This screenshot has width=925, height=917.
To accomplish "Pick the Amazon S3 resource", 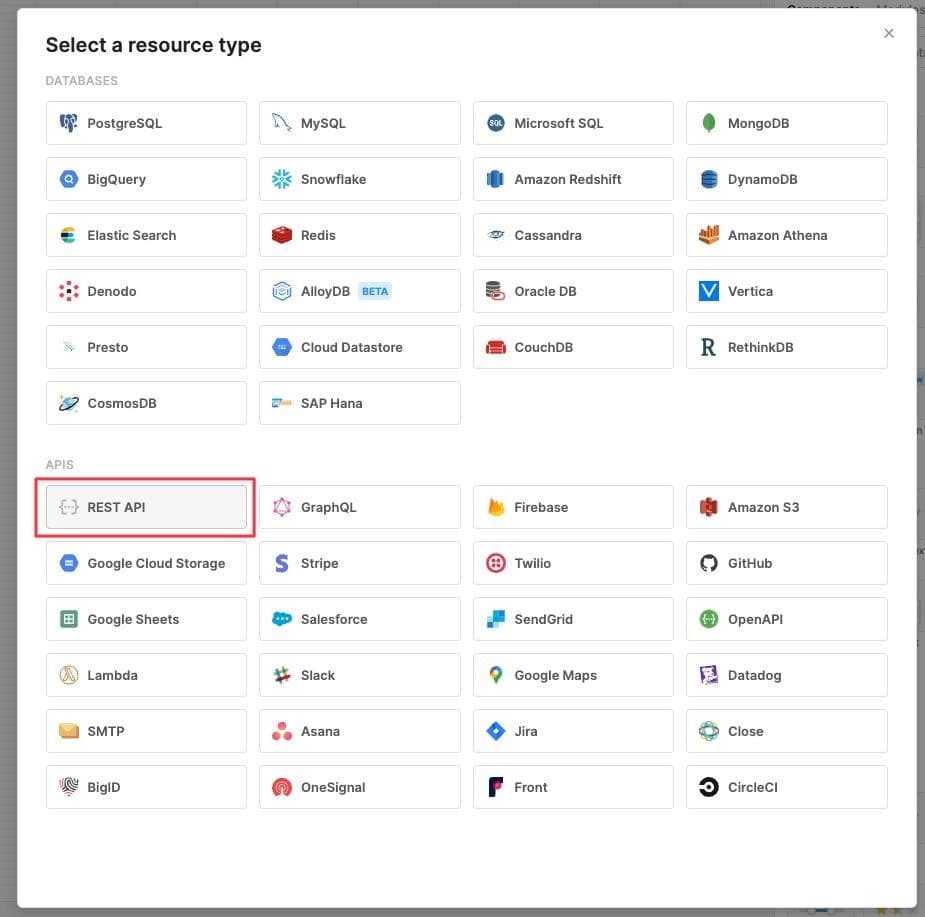I will pos(787,507).
